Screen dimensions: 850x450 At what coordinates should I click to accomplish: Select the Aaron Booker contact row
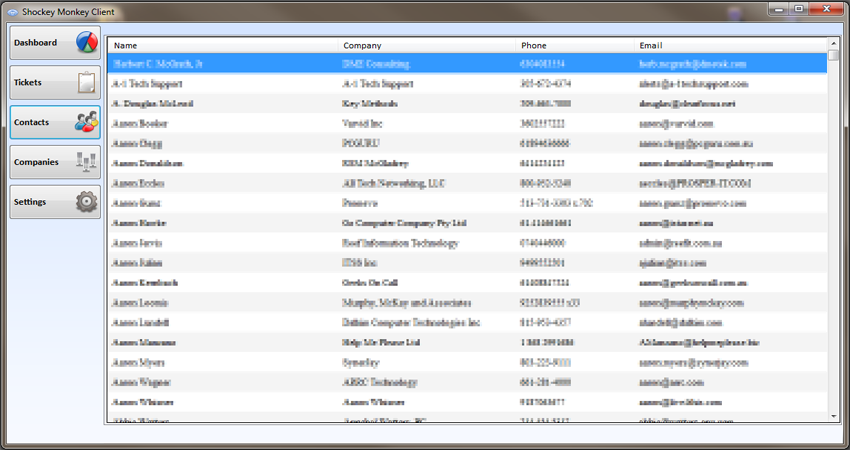click(x=140, y=124)
